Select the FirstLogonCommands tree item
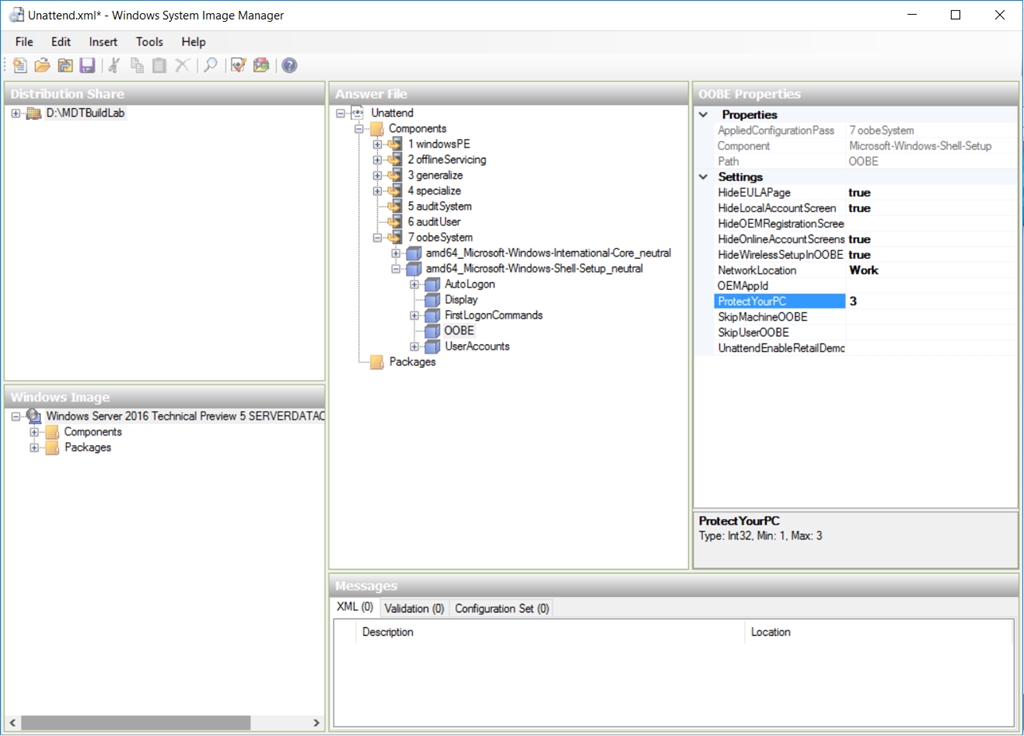 click(x=493, y=315)
